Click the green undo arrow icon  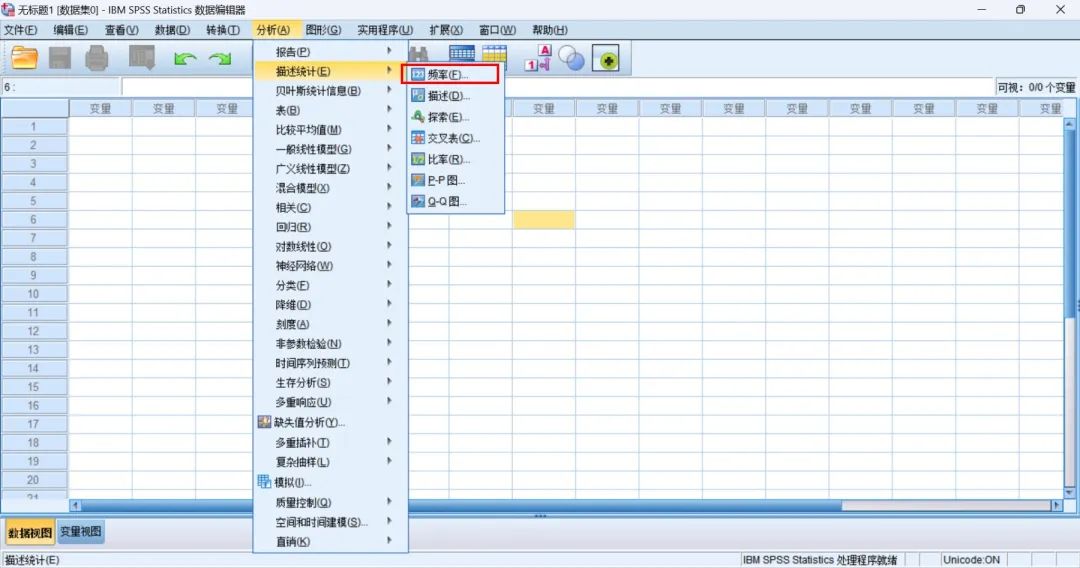185,59
